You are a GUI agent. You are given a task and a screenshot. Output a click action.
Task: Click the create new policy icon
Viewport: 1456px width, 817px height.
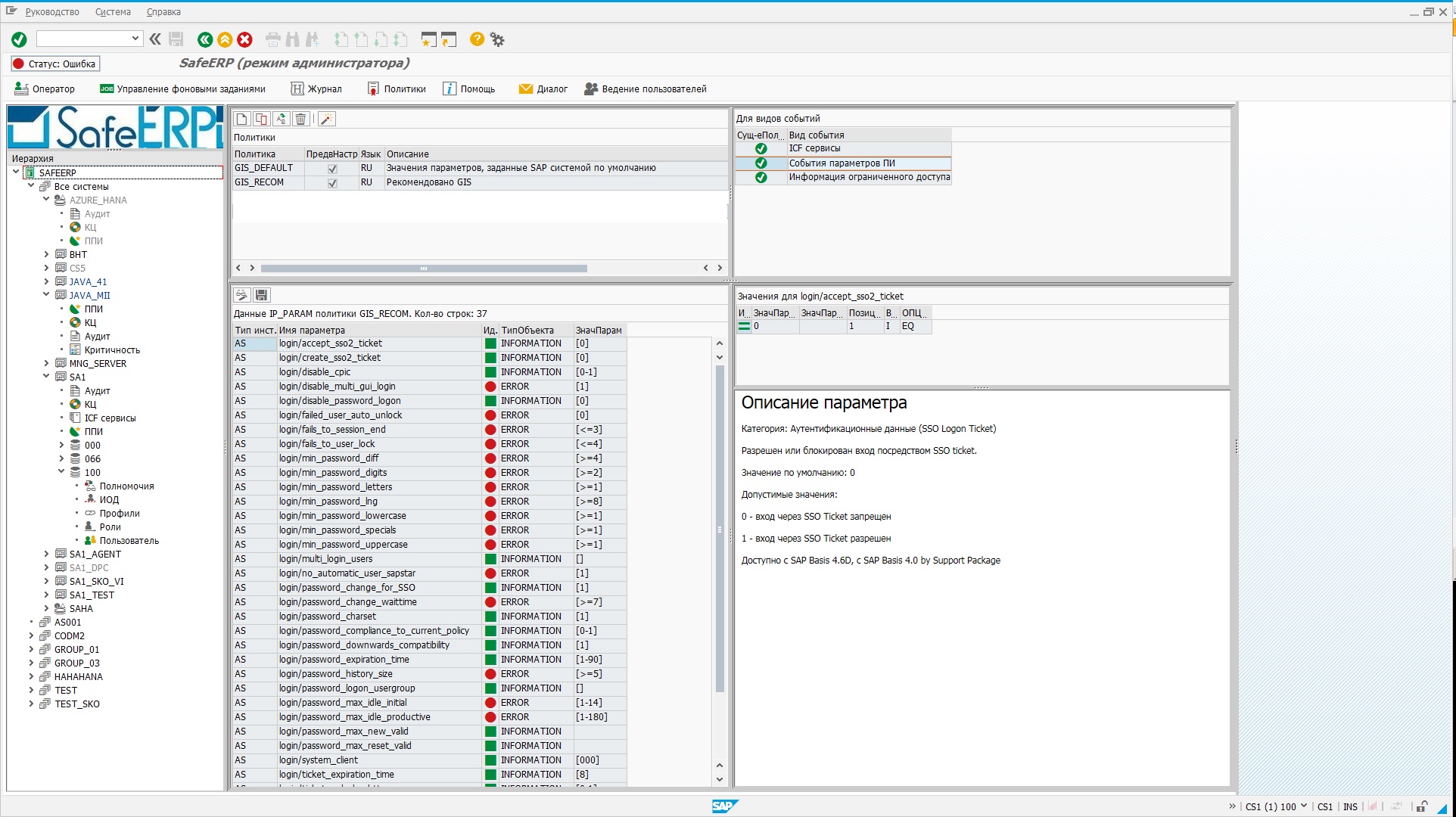(x=241, y=119)
